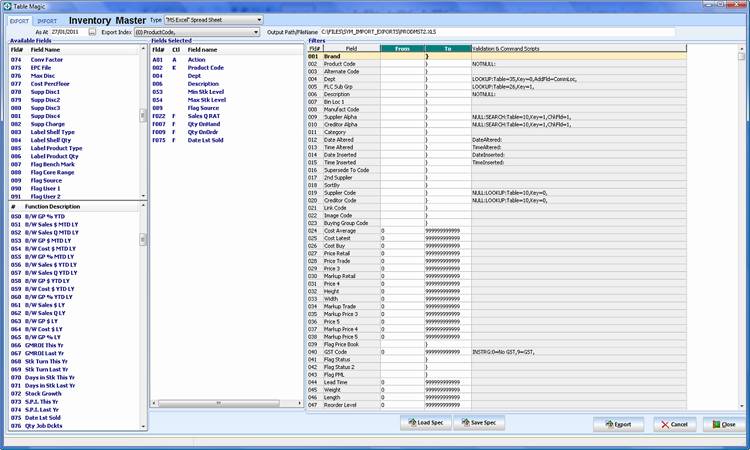750x450 pixels.
Task: Switch to the EXPORT tab
Action: [x=20, y=21]
